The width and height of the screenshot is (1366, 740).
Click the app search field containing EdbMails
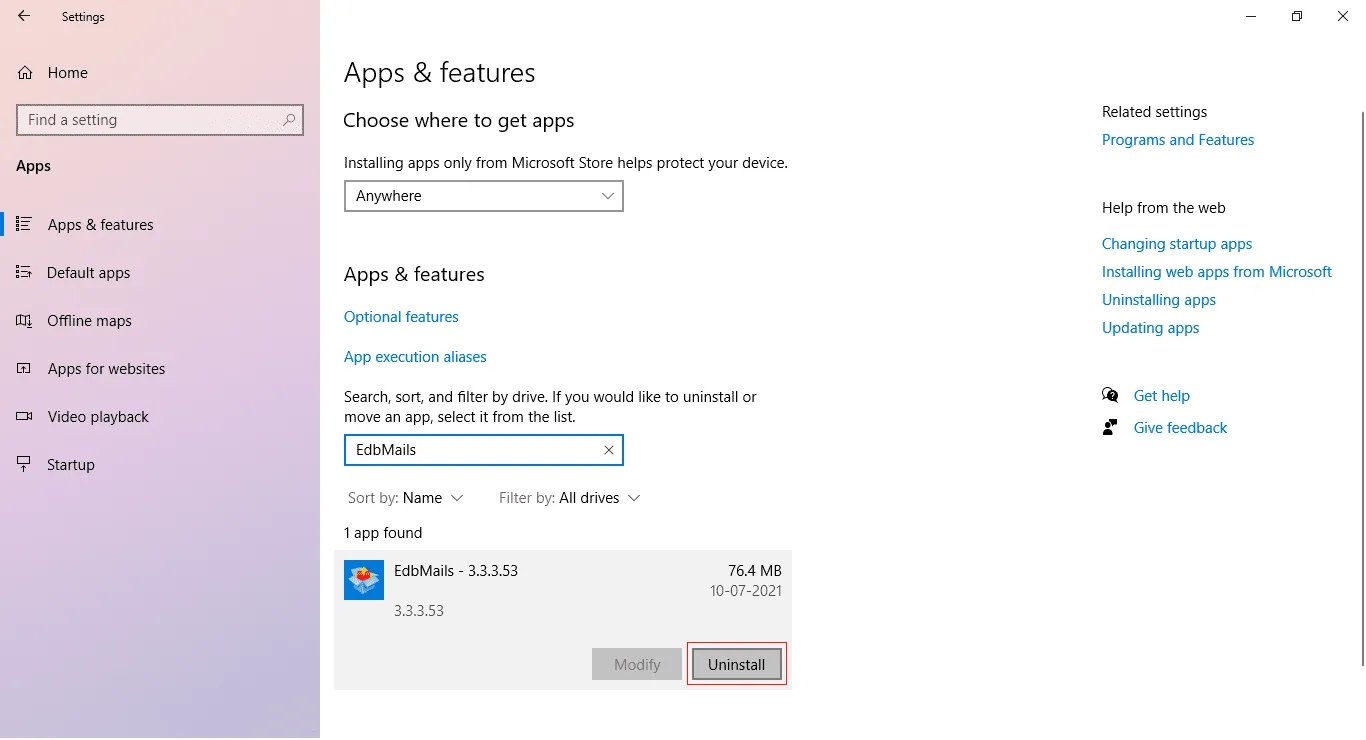[x=484, y=450]
